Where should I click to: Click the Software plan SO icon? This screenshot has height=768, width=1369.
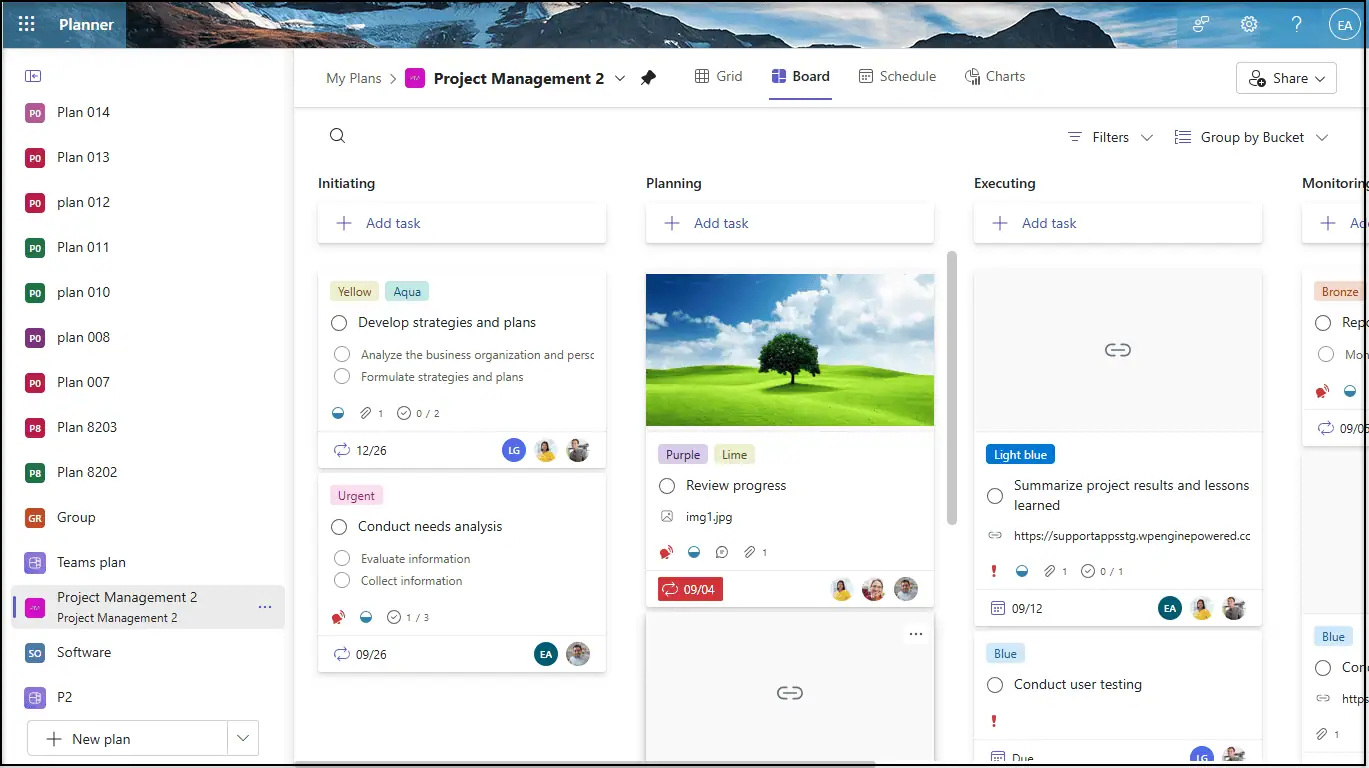coord(35,653)
